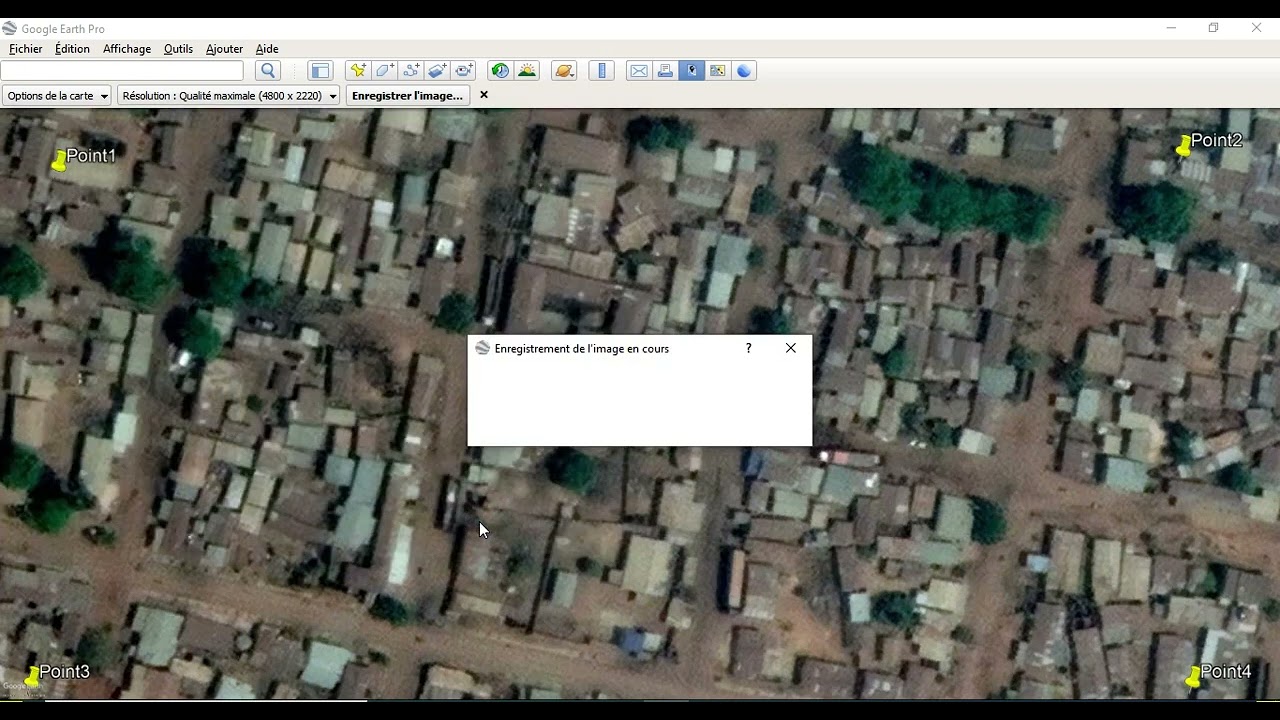
Task: Show historical imagery clock icon
Action: pos(500,70)
